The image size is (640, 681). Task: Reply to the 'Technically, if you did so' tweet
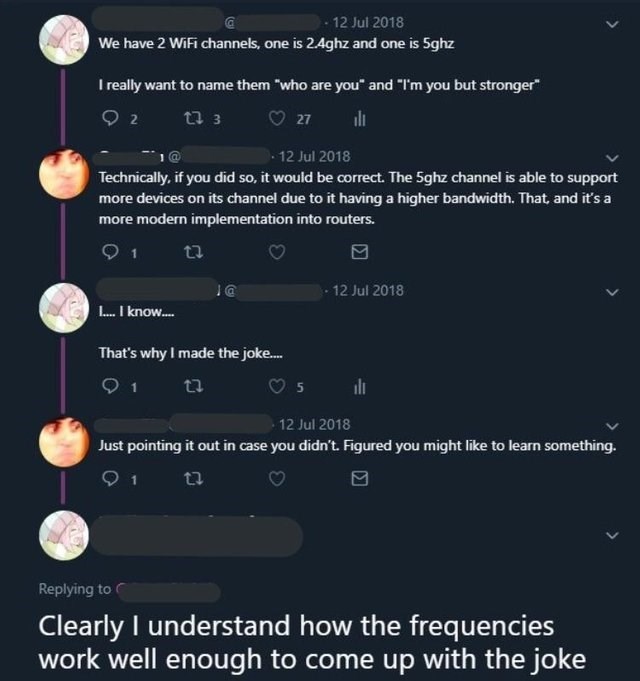tap(109, 253)
